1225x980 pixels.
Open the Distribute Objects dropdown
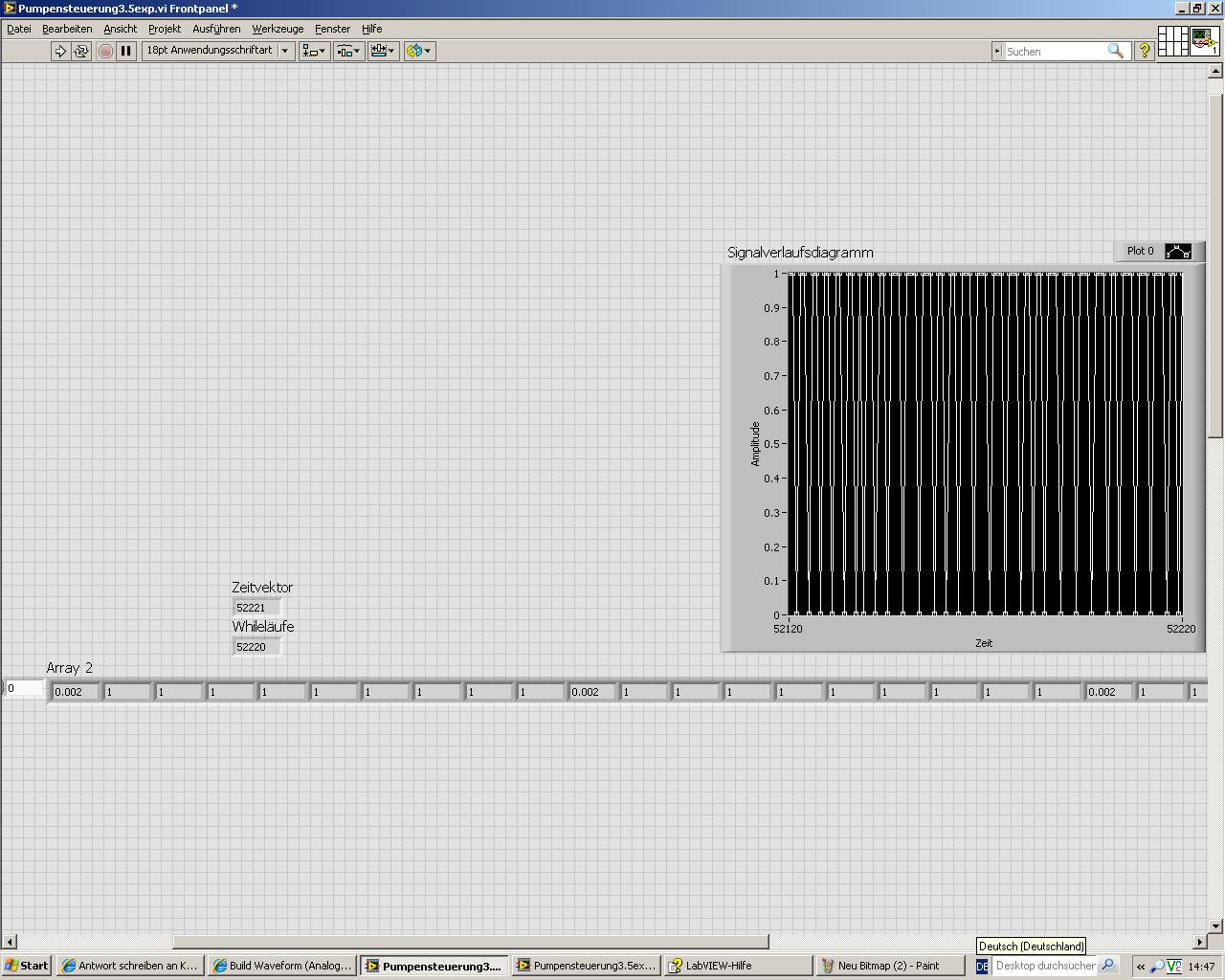tap(348, 51)
